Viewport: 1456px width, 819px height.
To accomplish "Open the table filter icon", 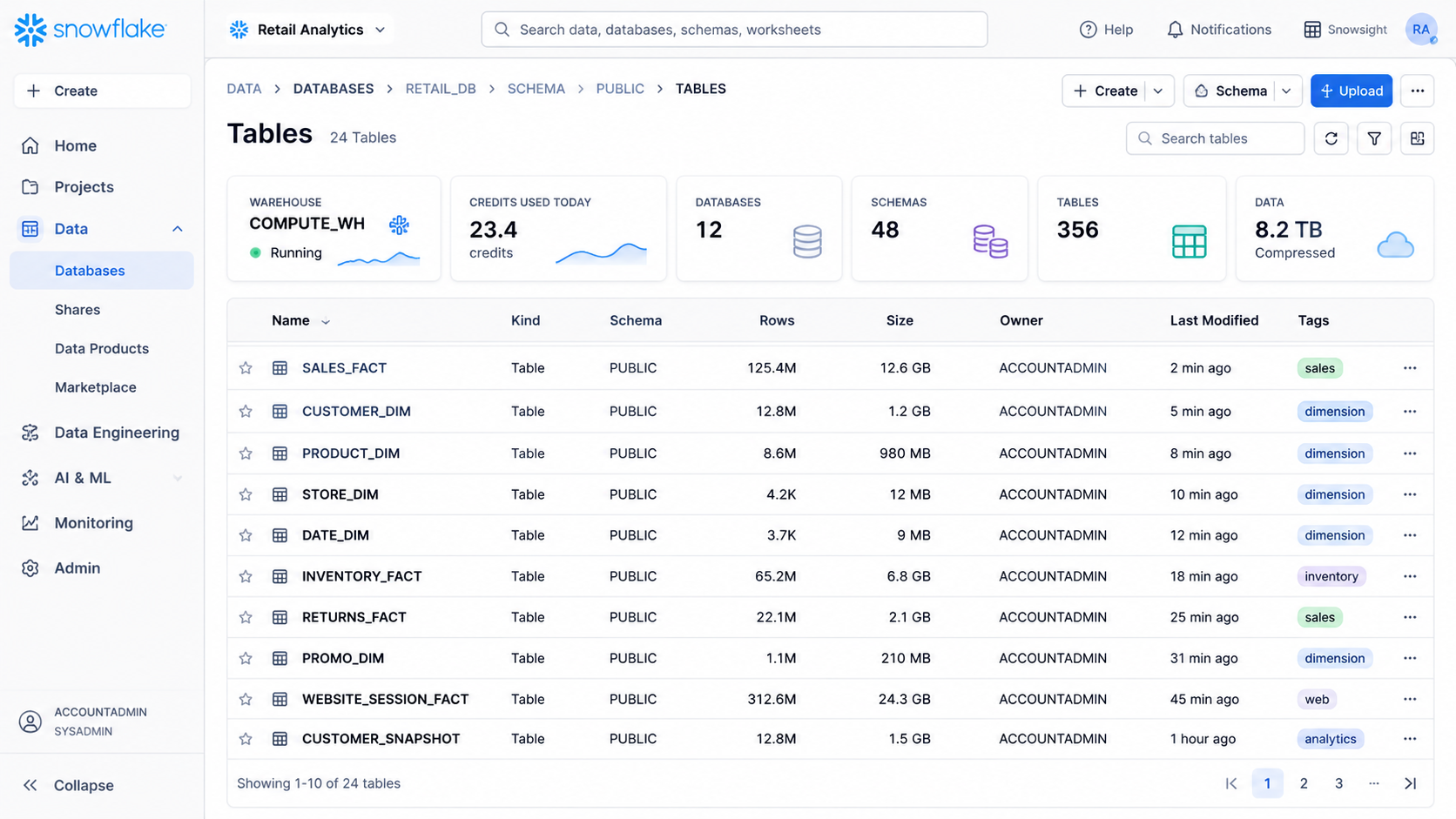I will coord(1374,138).
